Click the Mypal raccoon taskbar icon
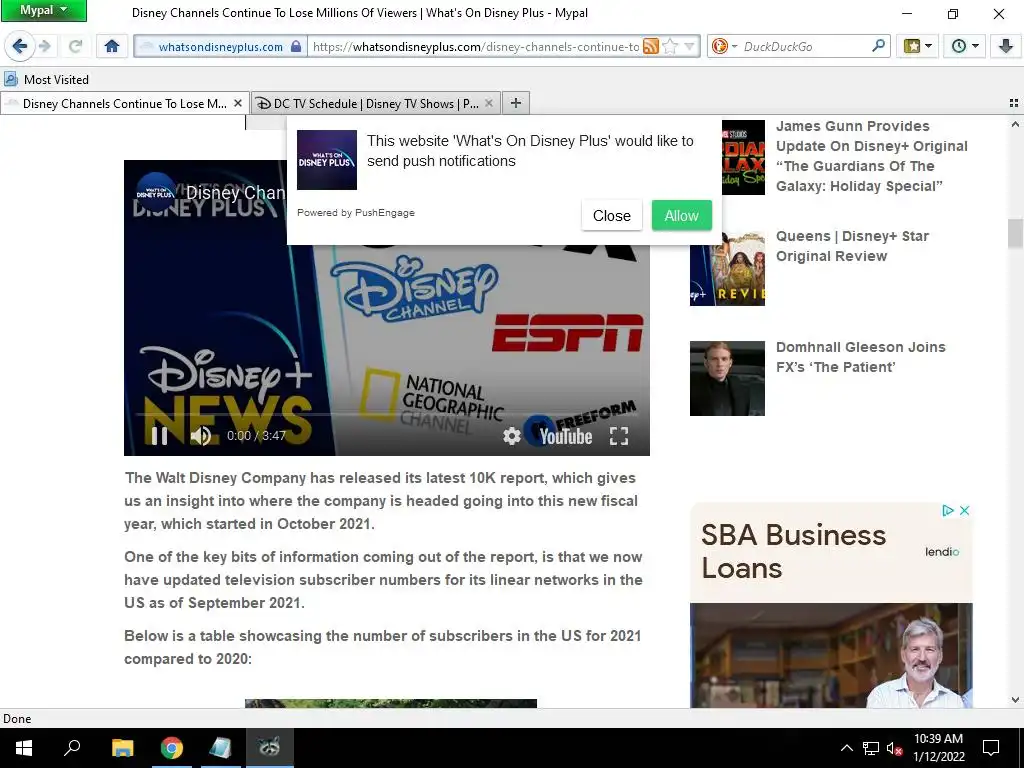 point(269,748)
